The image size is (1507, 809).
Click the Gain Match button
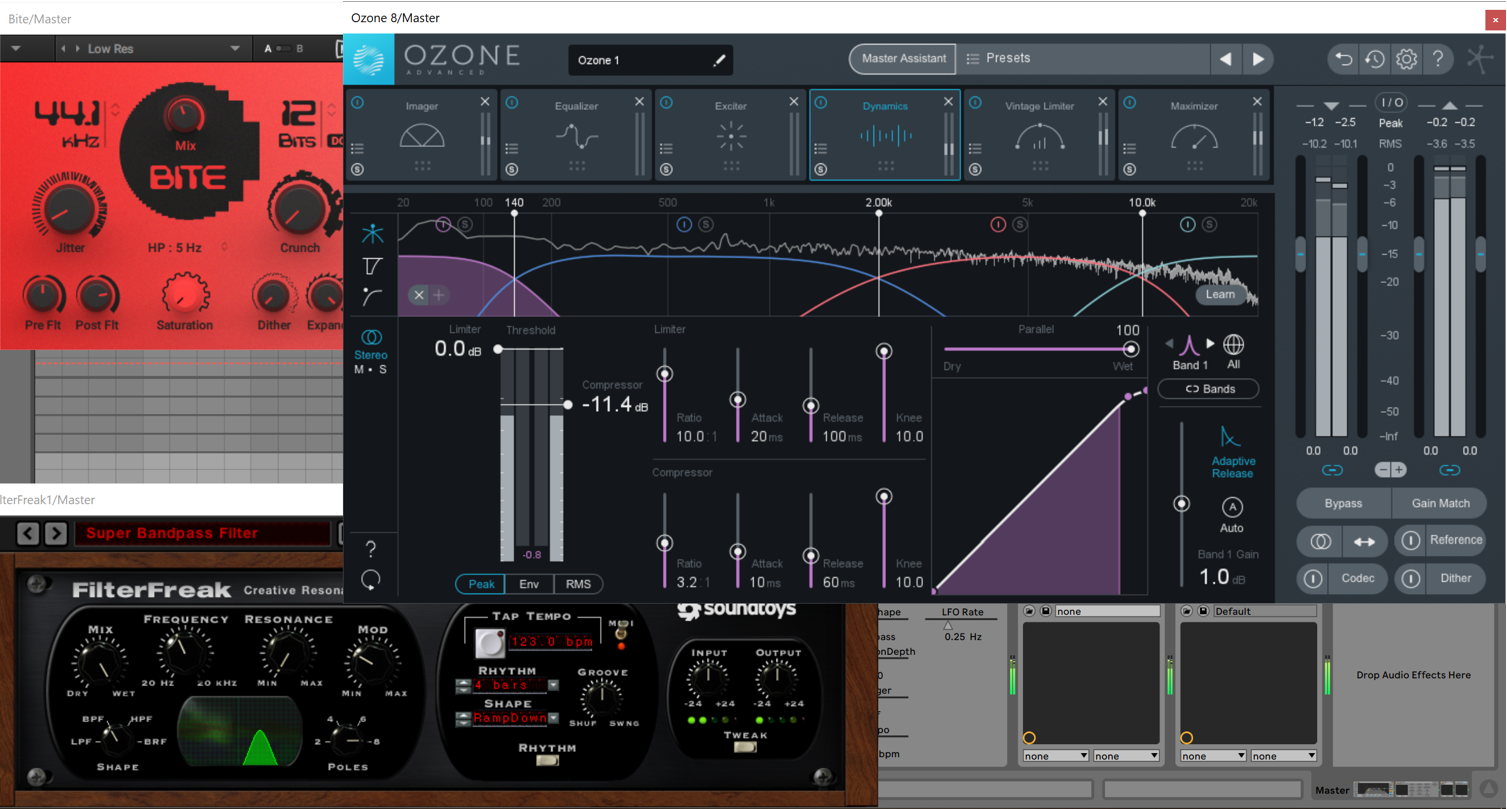[x=1440, y=503]
